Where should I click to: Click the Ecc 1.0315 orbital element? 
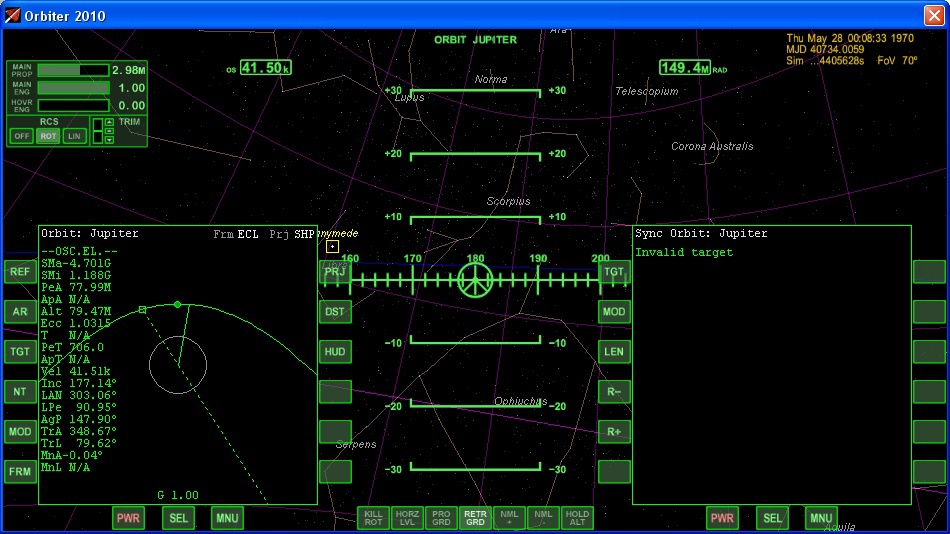pos(76,323)
